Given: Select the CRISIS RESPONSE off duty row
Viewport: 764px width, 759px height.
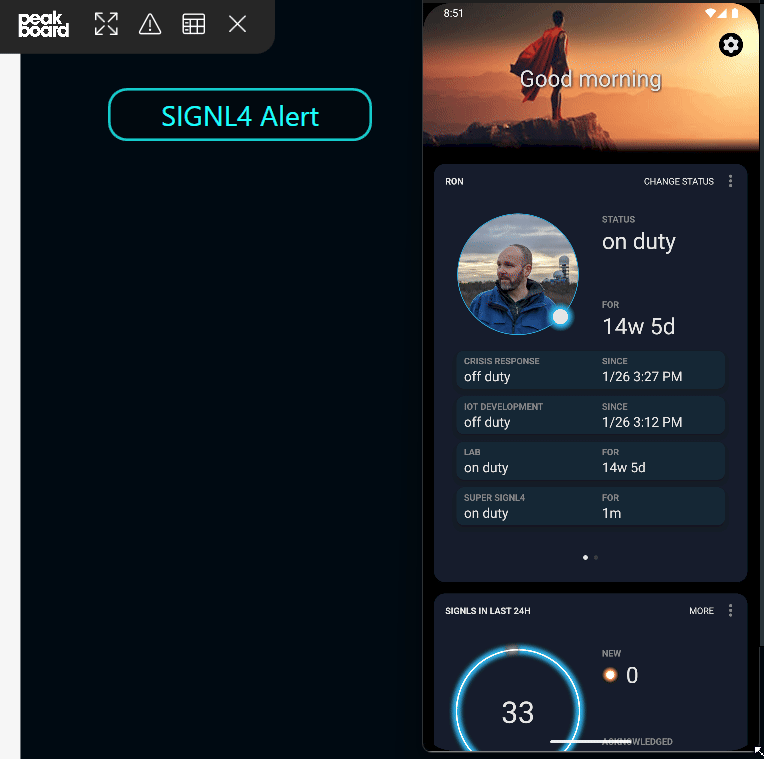Looking at the screenshot, I should tap(590, 370).
